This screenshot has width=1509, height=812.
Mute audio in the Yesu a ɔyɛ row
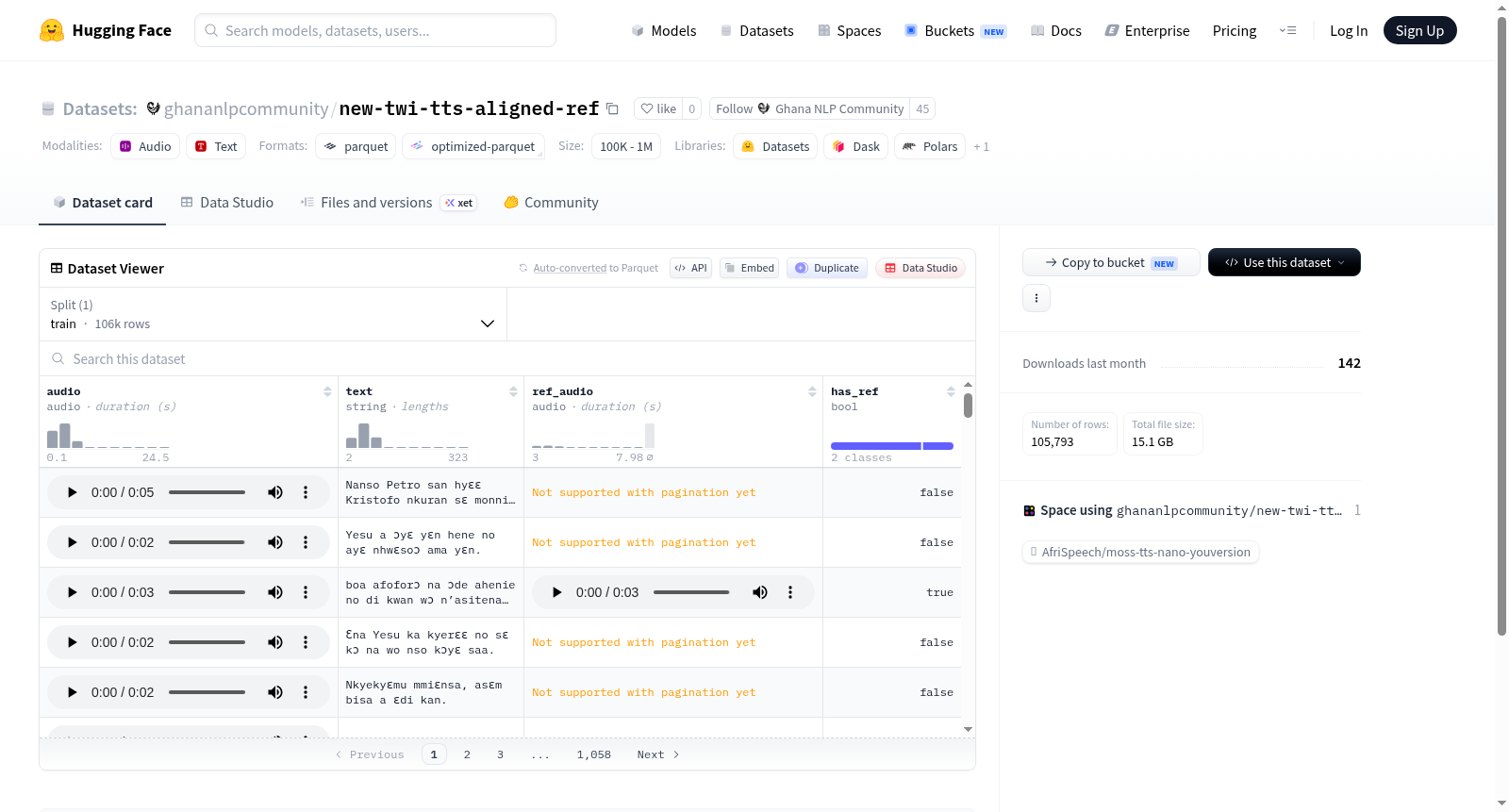(x=275, y=542)
